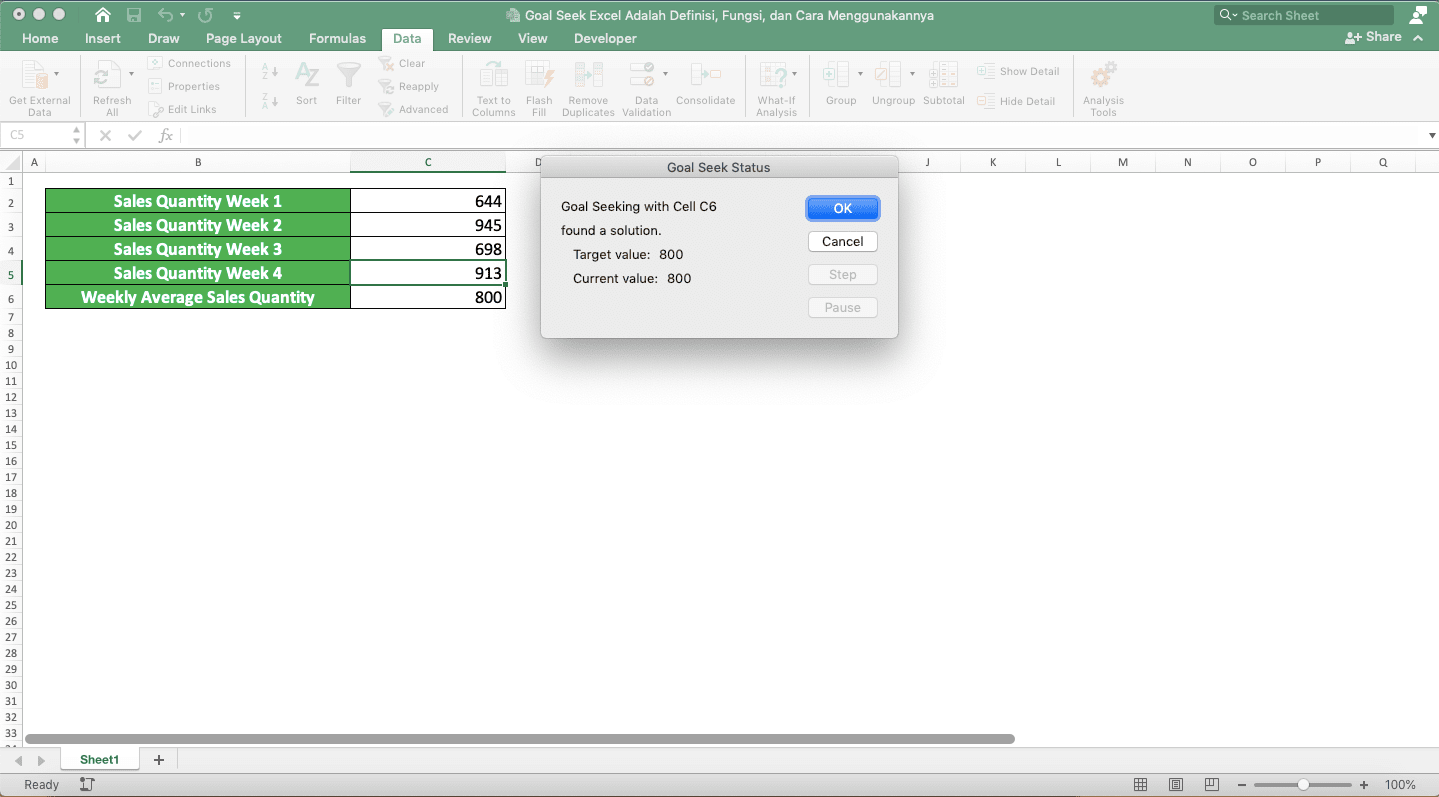Screen dimensions: 1439x797
Task: Click Cancel in Goal Seek Status
Action: click(x=843, y=241)
